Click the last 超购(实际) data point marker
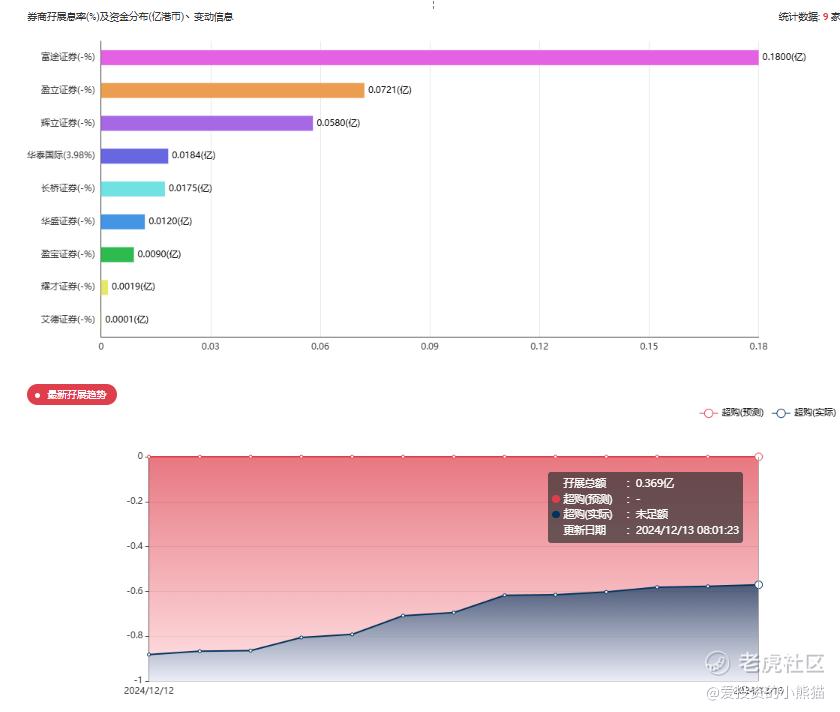This screenshot has width=840, height=712. pyautogui.click(x=759, y=585)
